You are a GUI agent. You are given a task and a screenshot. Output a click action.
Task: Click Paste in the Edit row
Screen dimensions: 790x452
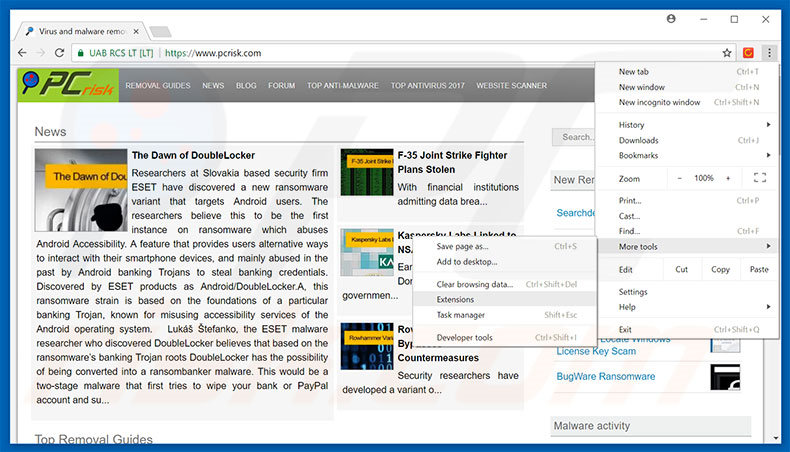759,270
